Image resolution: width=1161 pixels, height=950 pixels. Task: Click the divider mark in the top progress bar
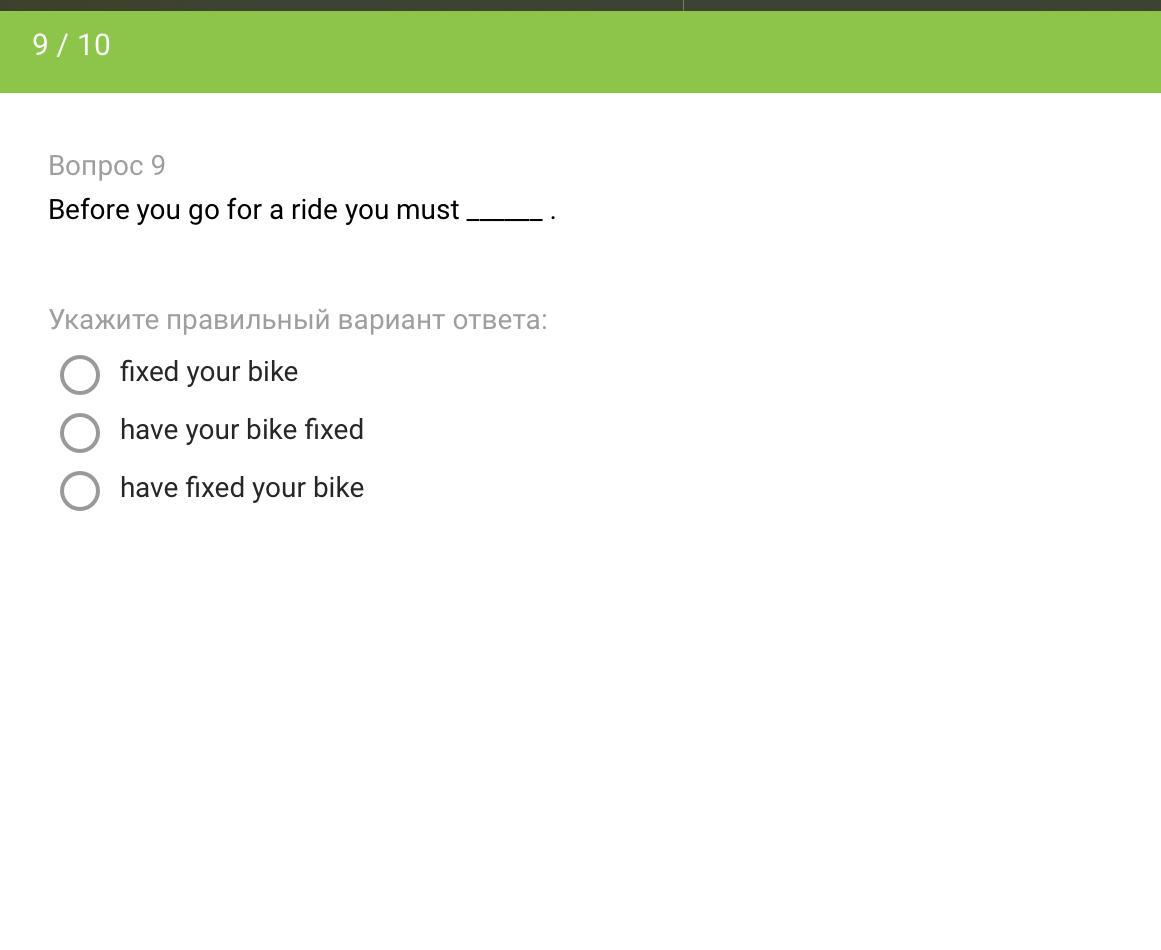[683, 5]
